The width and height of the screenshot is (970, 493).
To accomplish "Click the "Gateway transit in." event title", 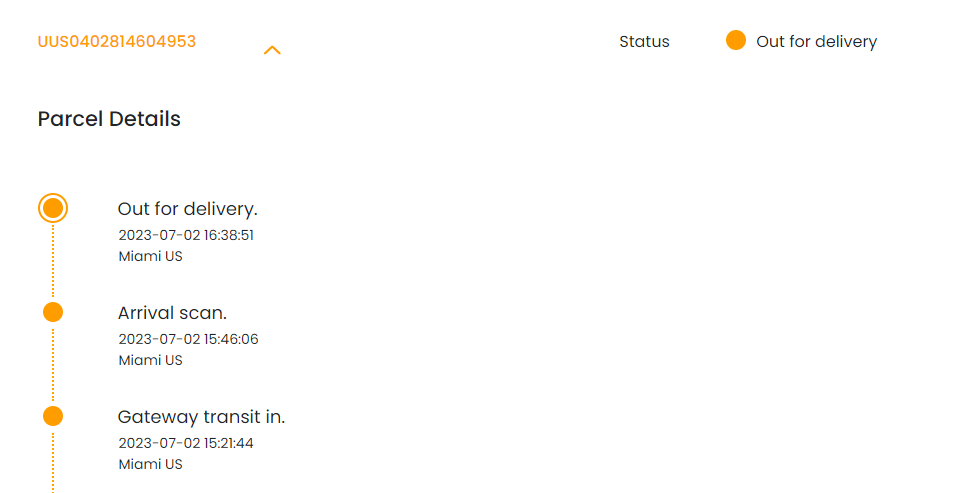I will (201, 417).
